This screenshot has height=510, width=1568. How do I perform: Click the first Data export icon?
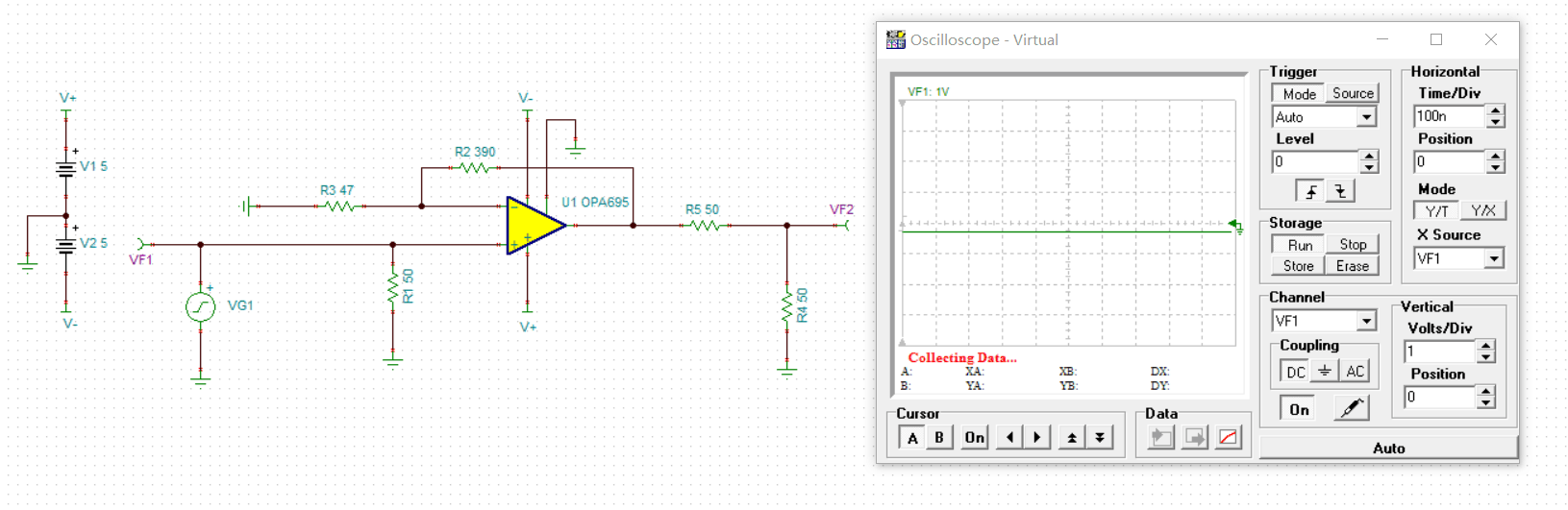[1160, 437]
